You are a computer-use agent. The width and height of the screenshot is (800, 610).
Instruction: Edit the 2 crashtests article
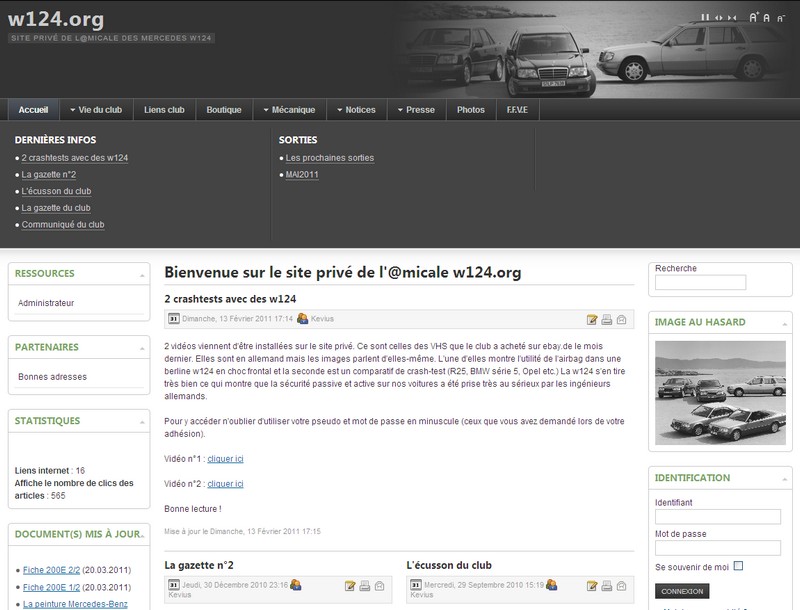pos(592,320)
